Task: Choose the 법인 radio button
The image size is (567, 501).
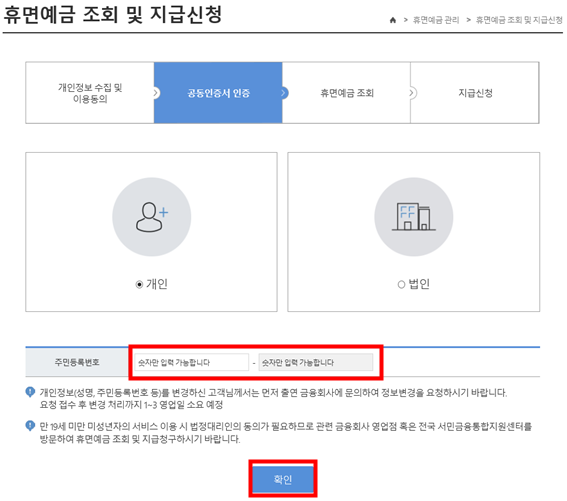Action: (x=401, y=285)
